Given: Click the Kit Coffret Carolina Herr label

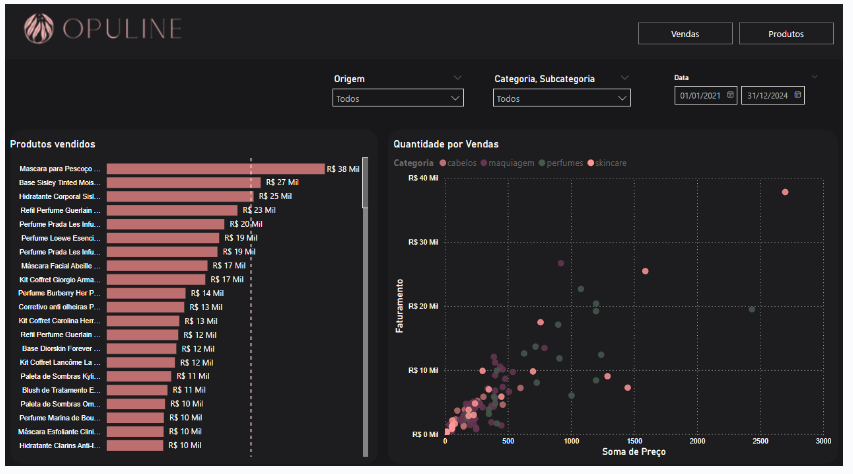Looking at the screenshot, I should [59, 321].
